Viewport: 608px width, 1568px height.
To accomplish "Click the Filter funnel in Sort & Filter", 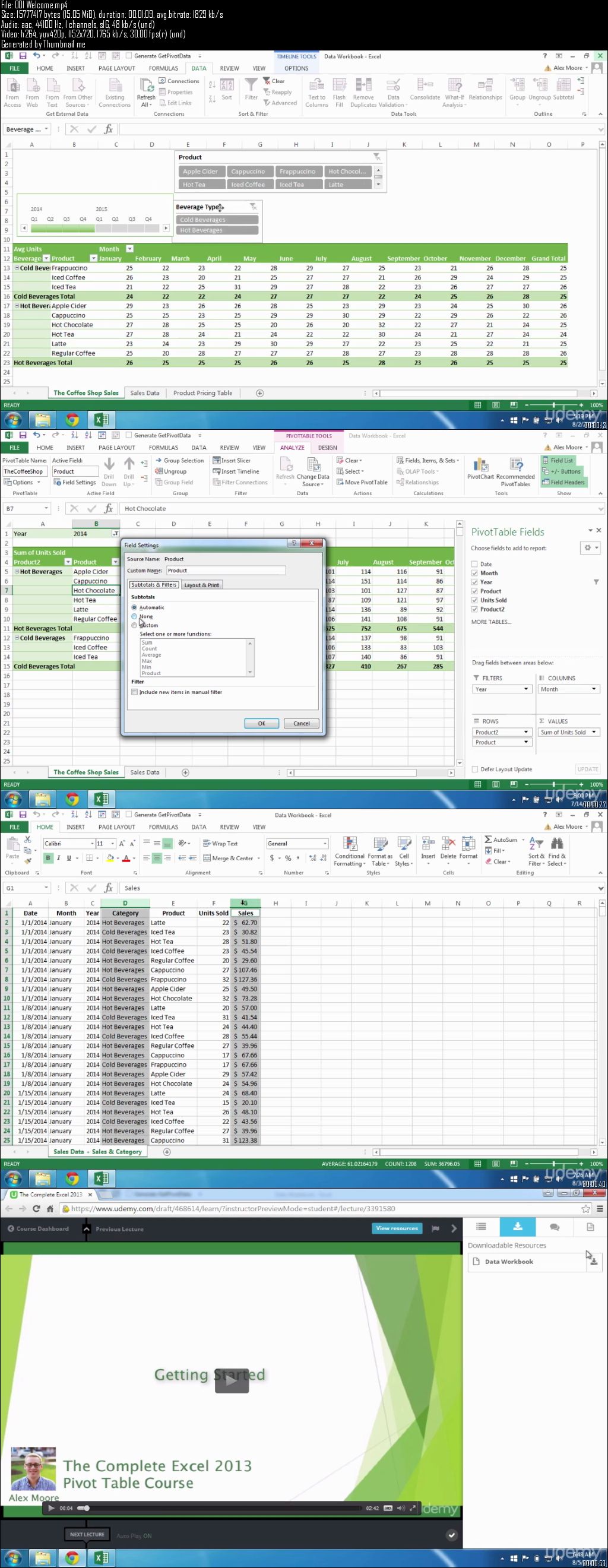I will pyautogui.click(x=251, y=89).
